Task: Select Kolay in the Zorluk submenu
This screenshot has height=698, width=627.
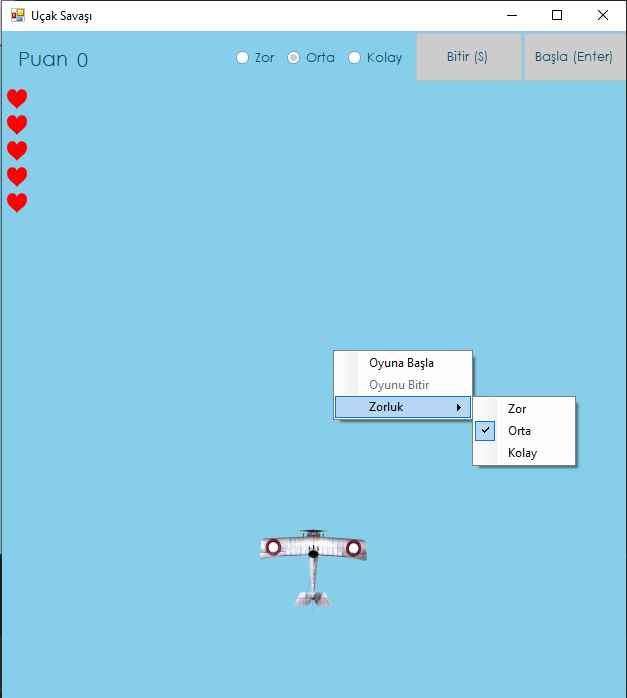Action: 522,453
